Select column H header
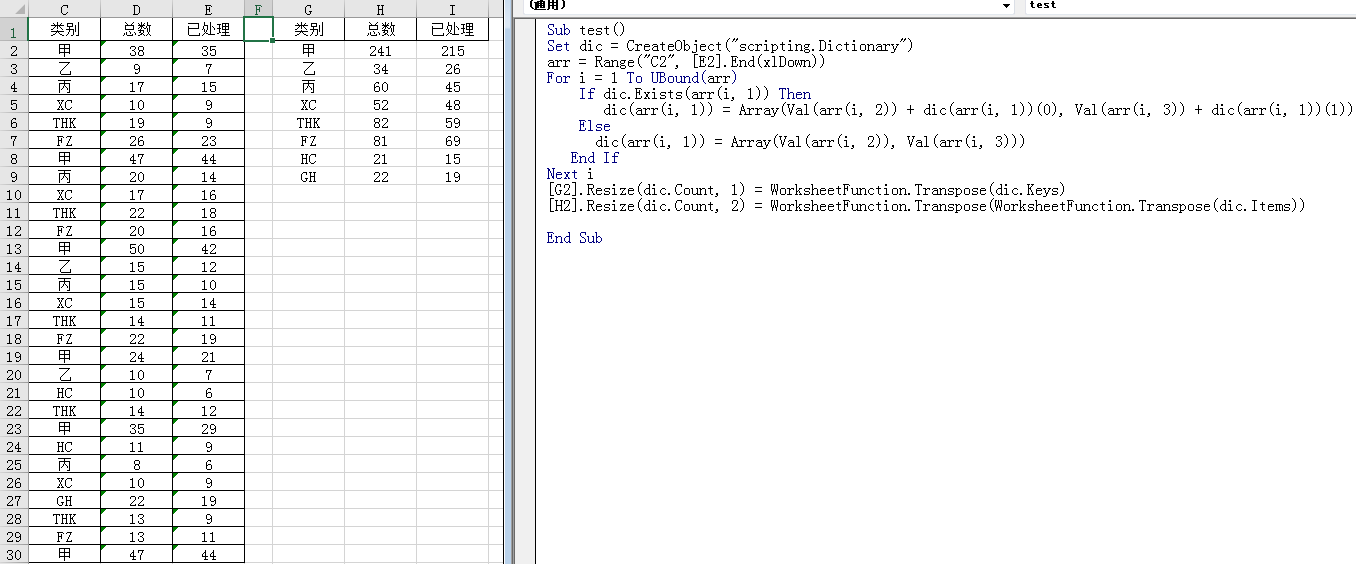This screenshot has height=564, width=1356. [381, 9]
